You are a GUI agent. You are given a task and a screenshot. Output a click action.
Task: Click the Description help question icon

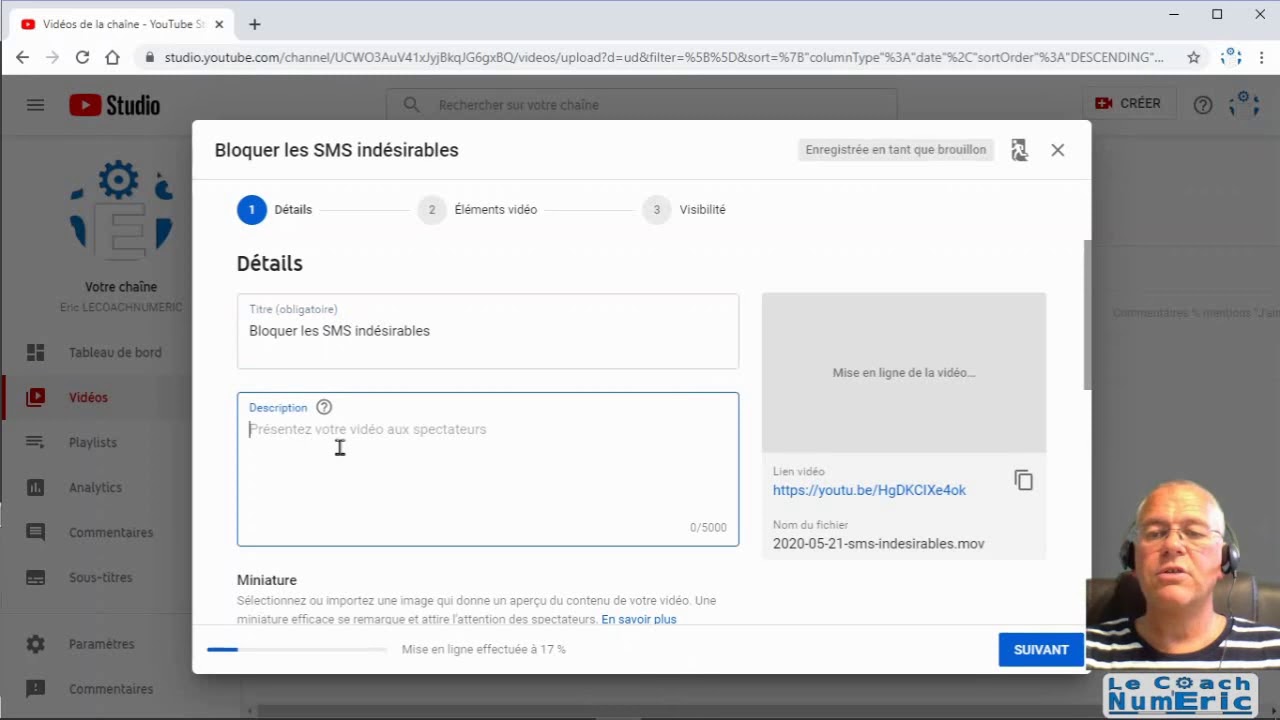click(x=324, y=407)
